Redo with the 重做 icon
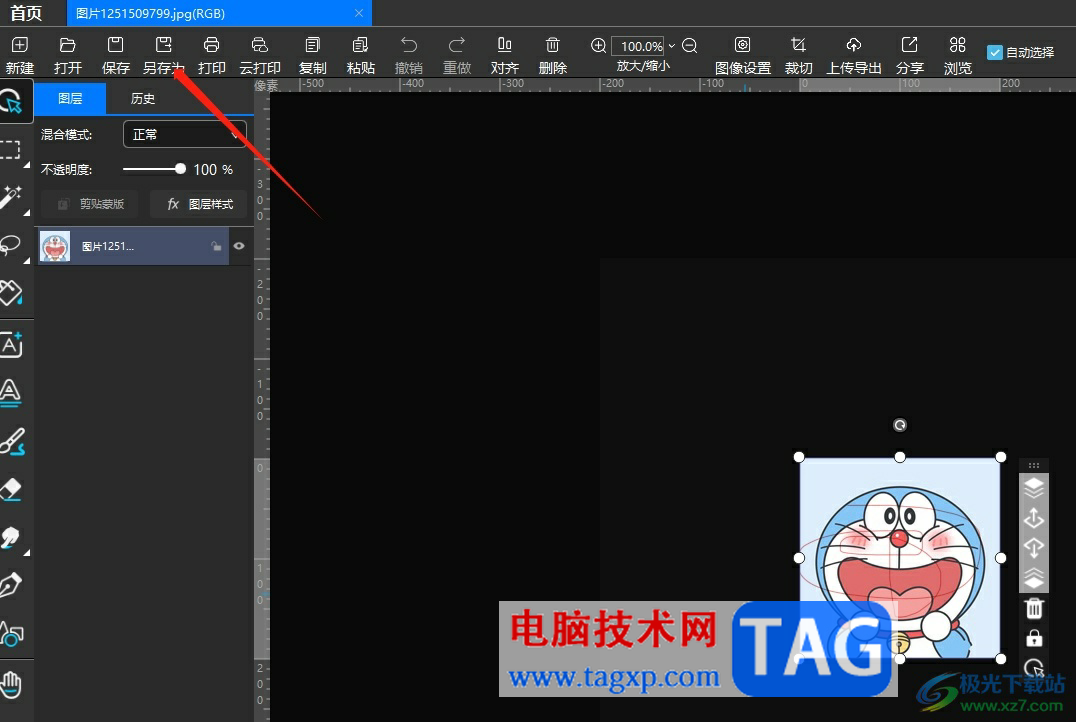Screen dimensions: 1076x722 click(x=456, y=55)
